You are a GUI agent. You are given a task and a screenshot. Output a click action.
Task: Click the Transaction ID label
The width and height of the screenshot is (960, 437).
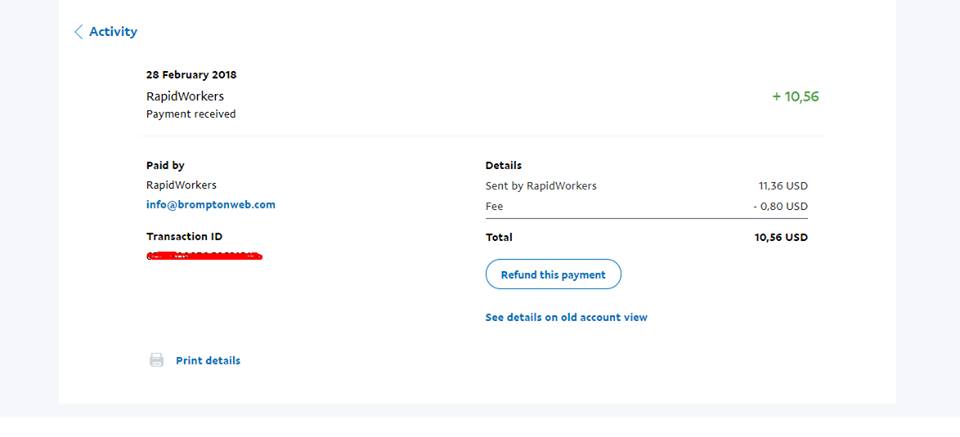184,237
